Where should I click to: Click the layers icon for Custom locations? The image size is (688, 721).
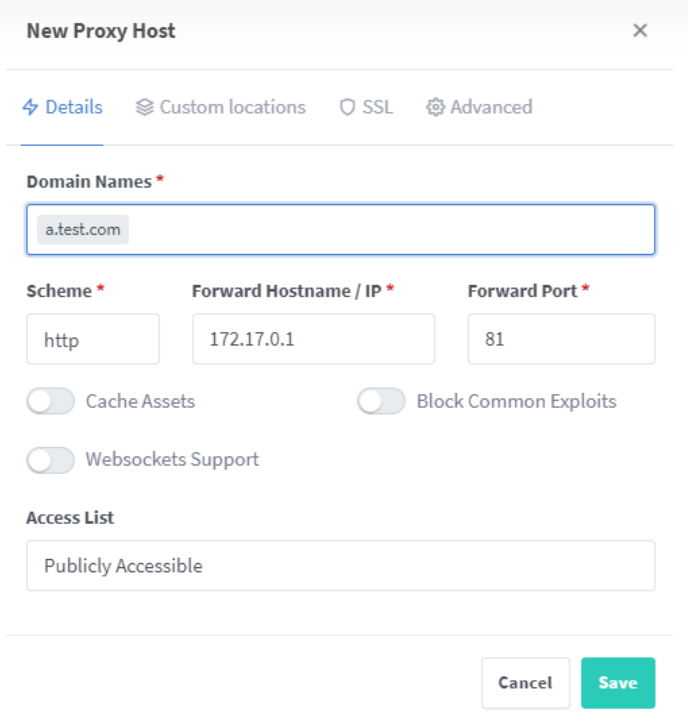coord(144,107)
